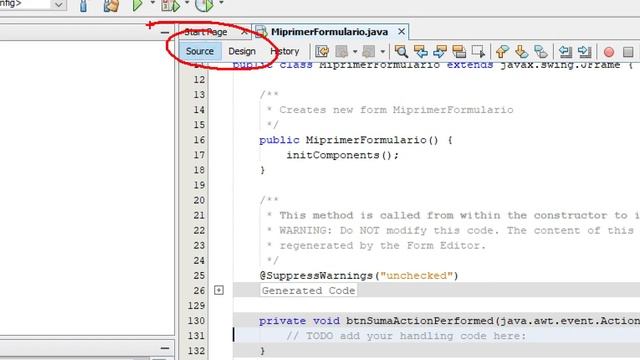640x360 pixels.
Task: Close the Start Page tab
Action: pos(244,32)
